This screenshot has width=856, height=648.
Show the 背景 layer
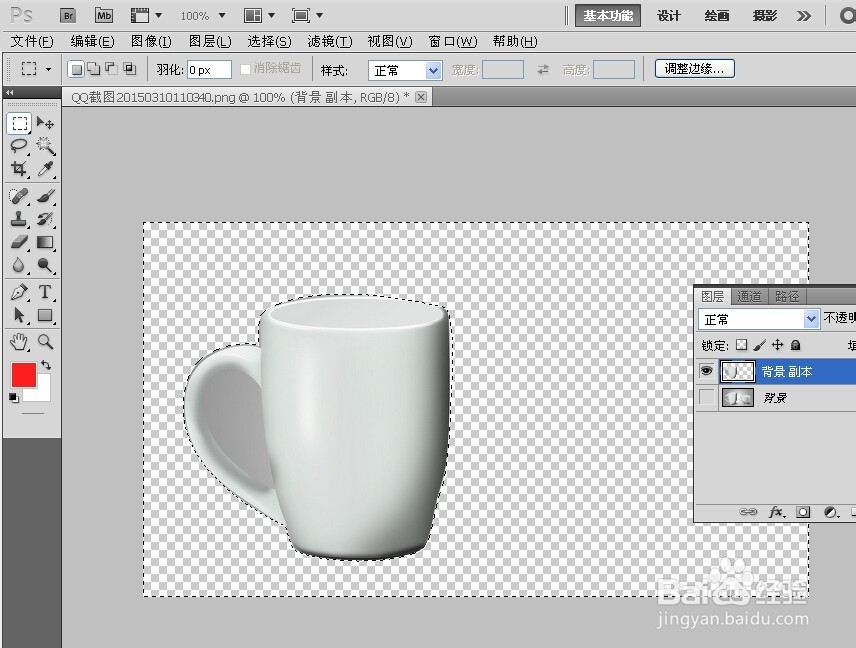(706, 397)
